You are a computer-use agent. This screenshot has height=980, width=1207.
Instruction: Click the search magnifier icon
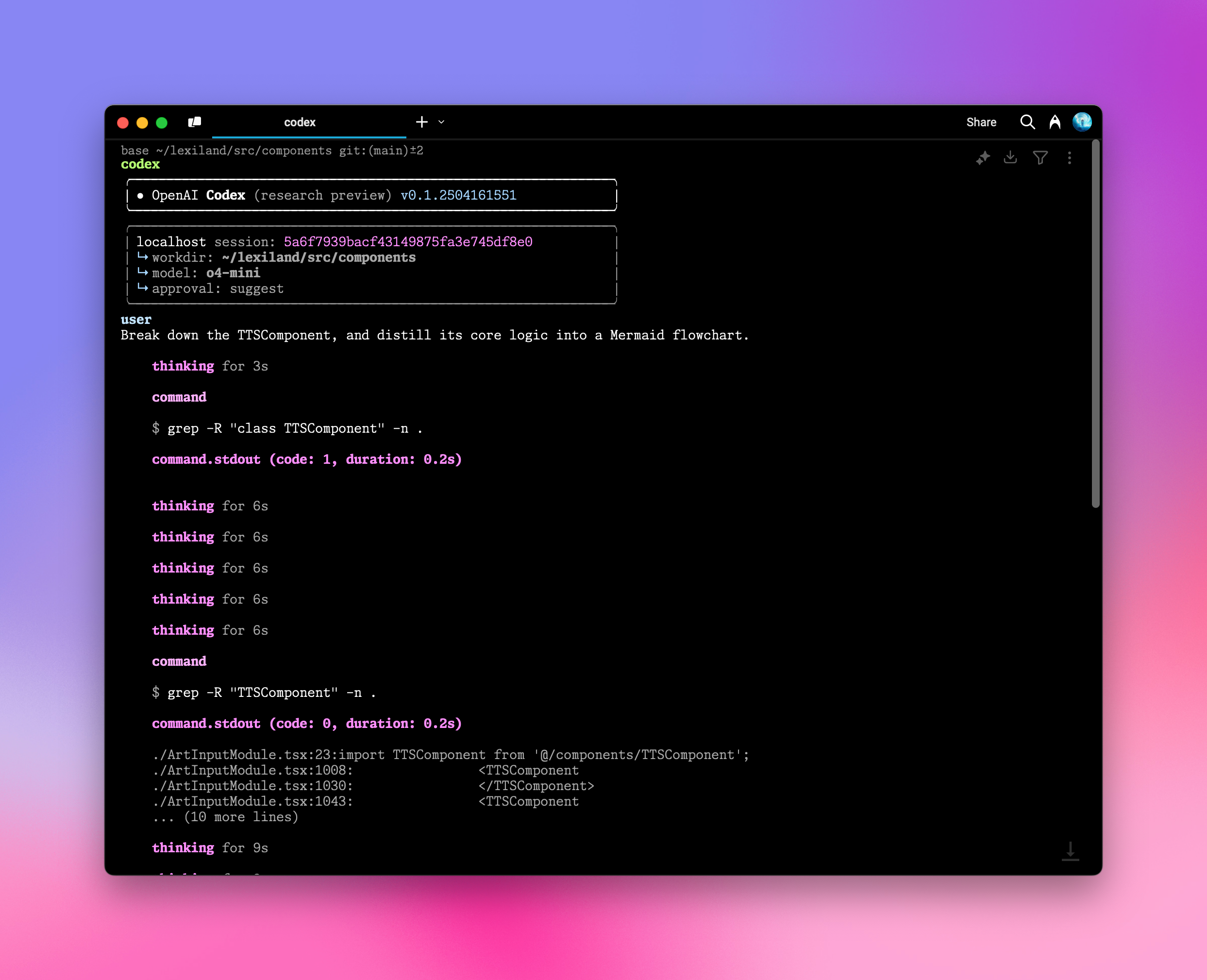1027,122
